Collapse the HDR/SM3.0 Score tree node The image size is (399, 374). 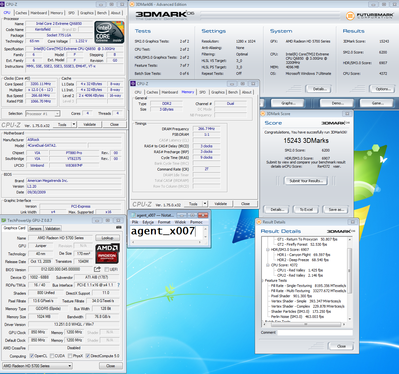[268, 249]
